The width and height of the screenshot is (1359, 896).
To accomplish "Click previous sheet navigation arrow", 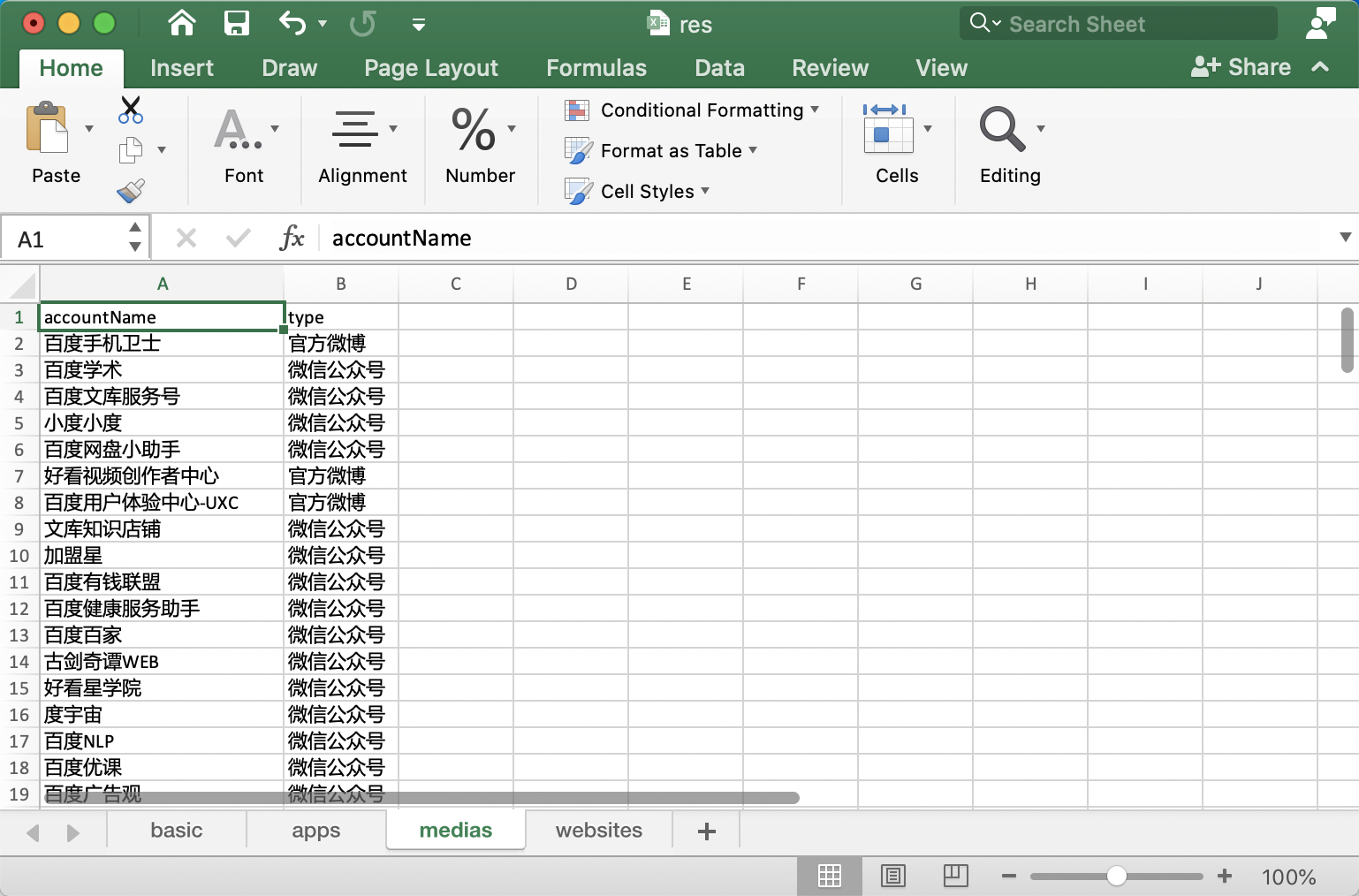I will point(34,832).
